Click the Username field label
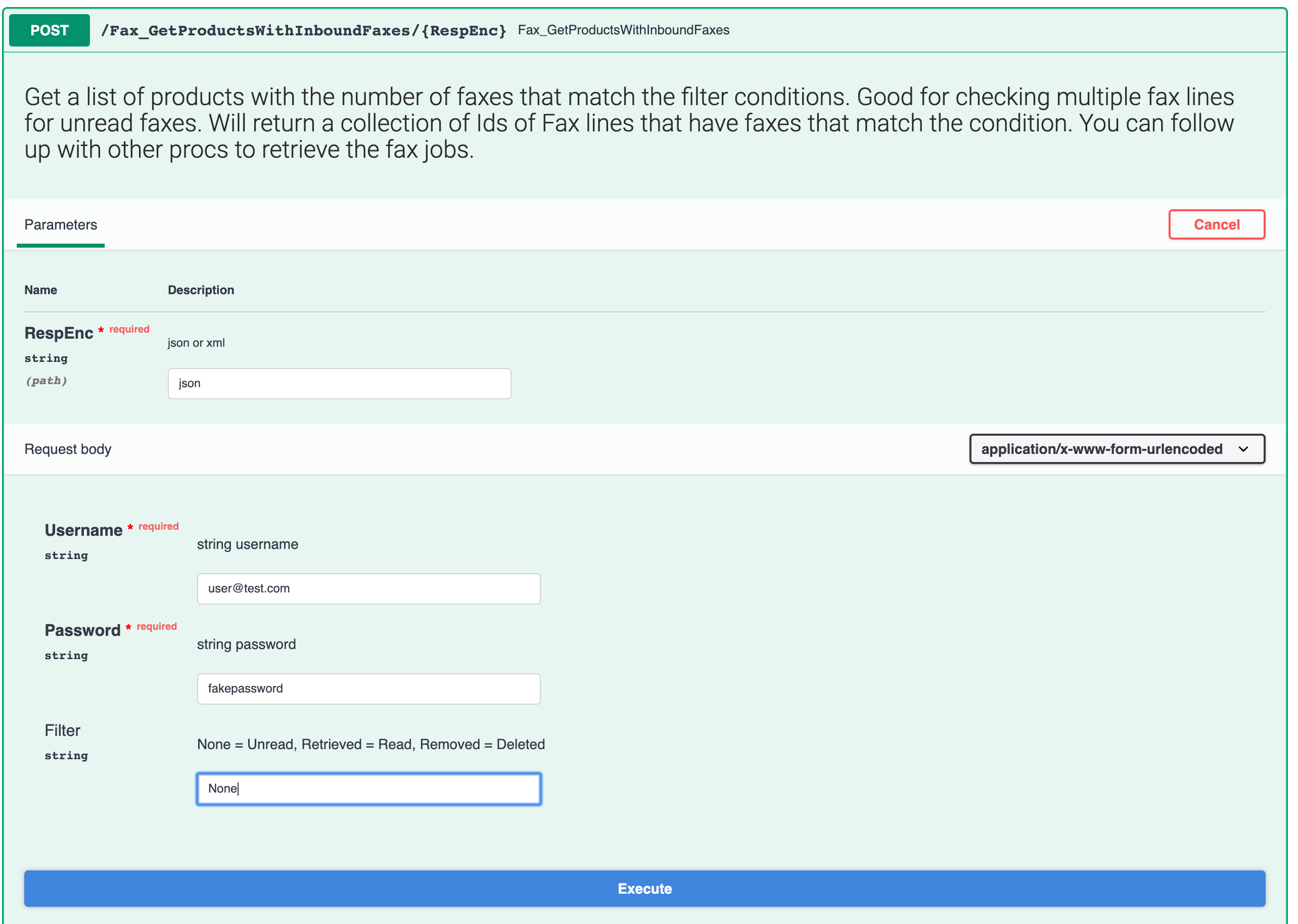The height and width of the screenshot is (924, 1298). point(83,530)
